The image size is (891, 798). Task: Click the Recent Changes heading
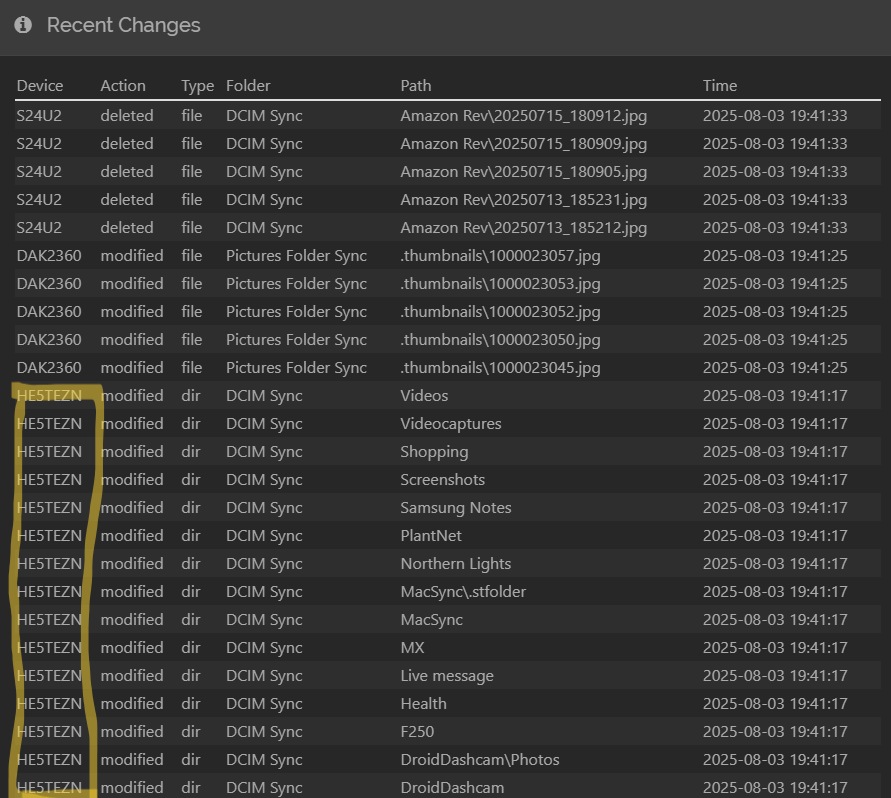tap(123, 25)
